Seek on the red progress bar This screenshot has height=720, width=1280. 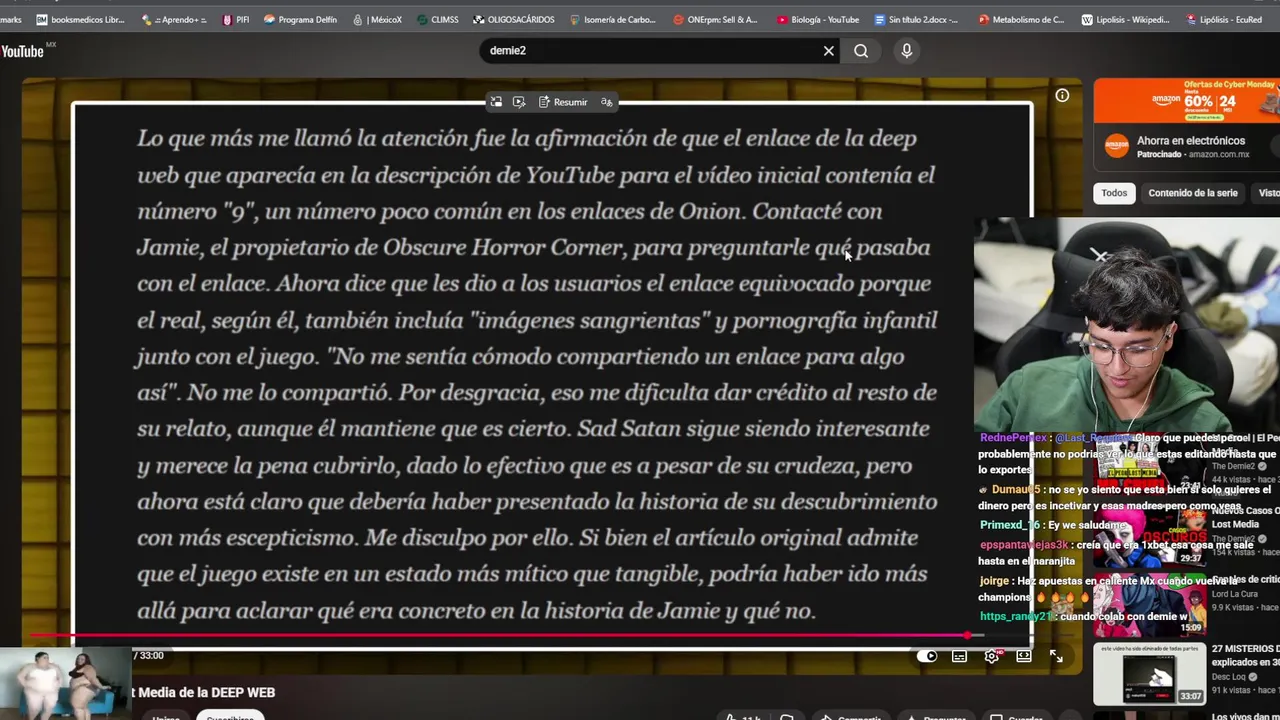coord(500,635)
